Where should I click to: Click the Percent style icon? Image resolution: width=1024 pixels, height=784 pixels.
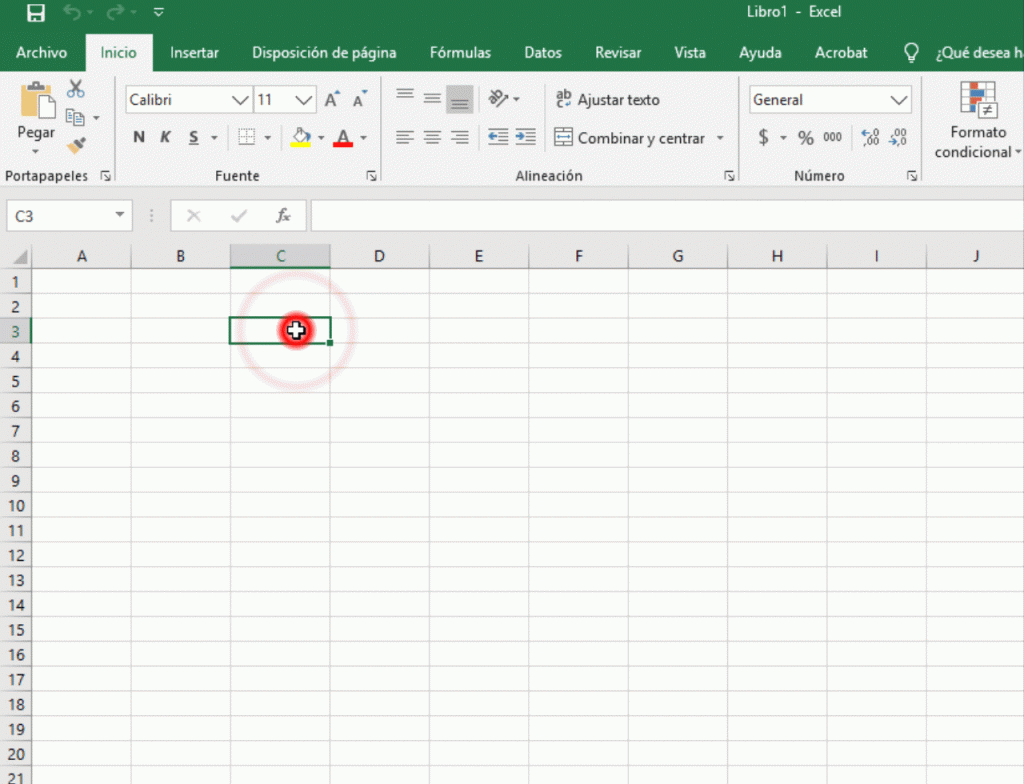[x=805, y=138]
